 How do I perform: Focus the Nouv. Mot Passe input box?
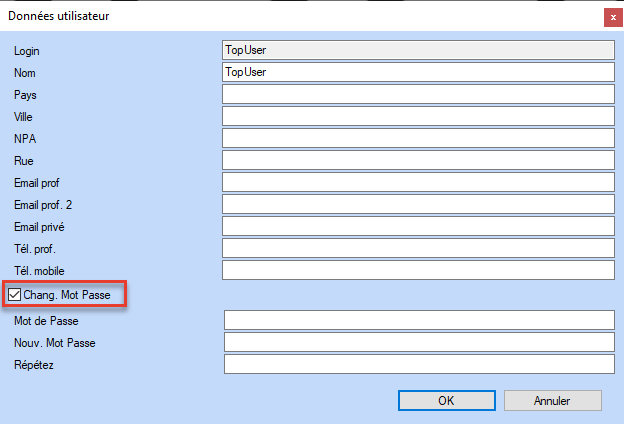[x=418, y=342]
